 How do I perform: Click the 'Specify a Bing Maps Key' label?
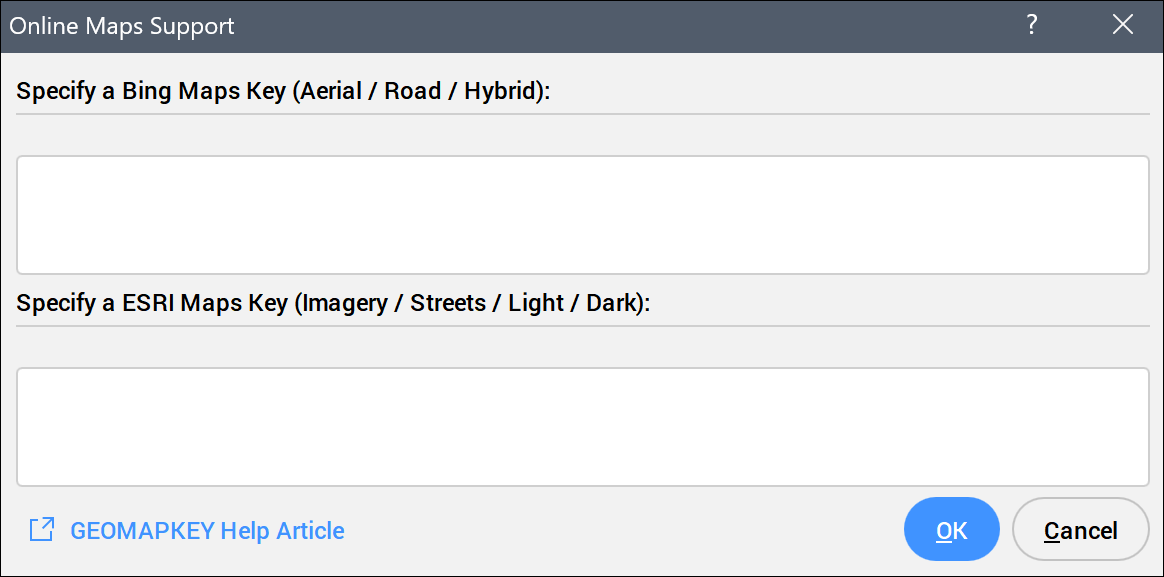point(148,91)
